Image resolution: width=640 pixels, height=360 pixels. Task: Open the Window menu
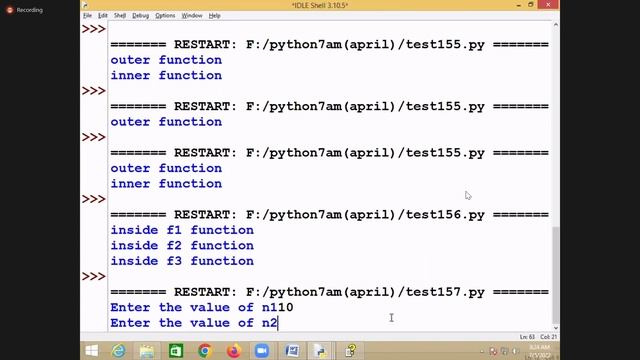click(x=192, y=16)
